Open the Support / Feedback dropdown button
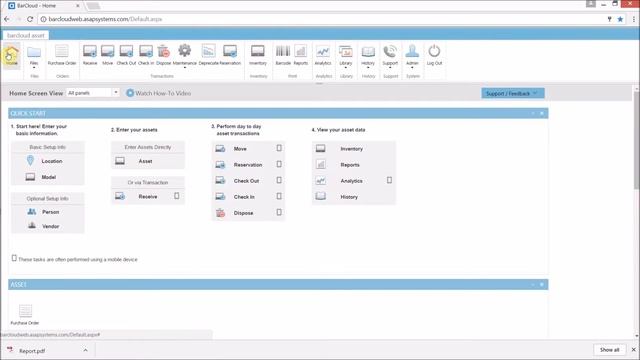640x360 pixels. (x=513, y=93)
